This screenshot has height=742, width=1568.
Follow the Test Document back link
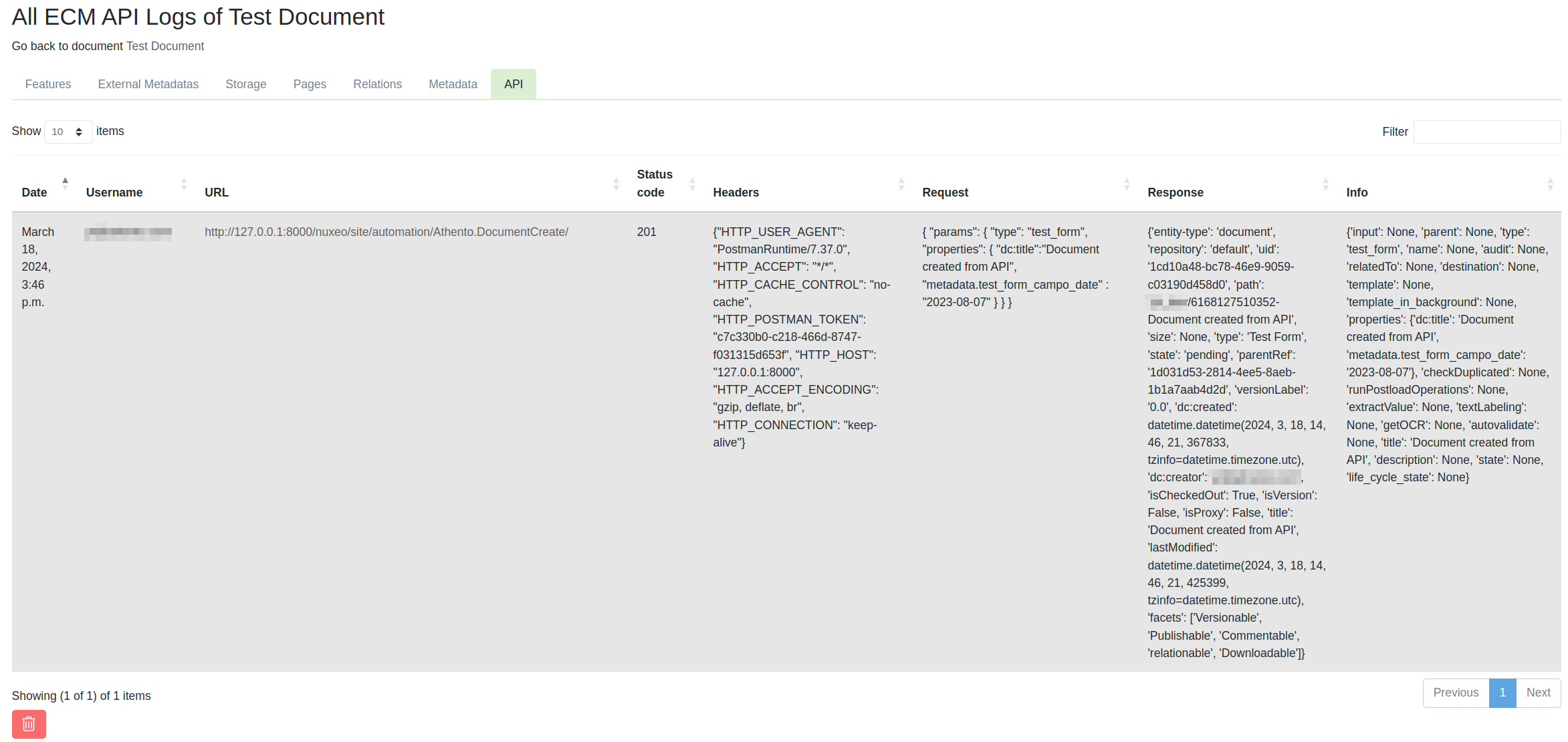tap(164, 46)
